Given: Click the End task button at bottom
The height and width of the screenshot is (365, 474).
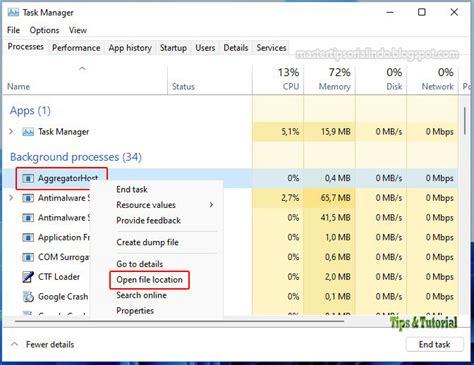Looking at the screenshot, I should tap(434, 344).
